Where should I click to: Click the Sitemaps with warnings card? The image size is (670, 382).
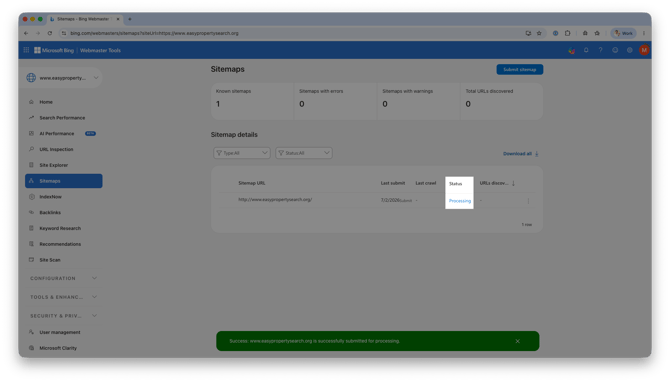(x=418, y=101)
